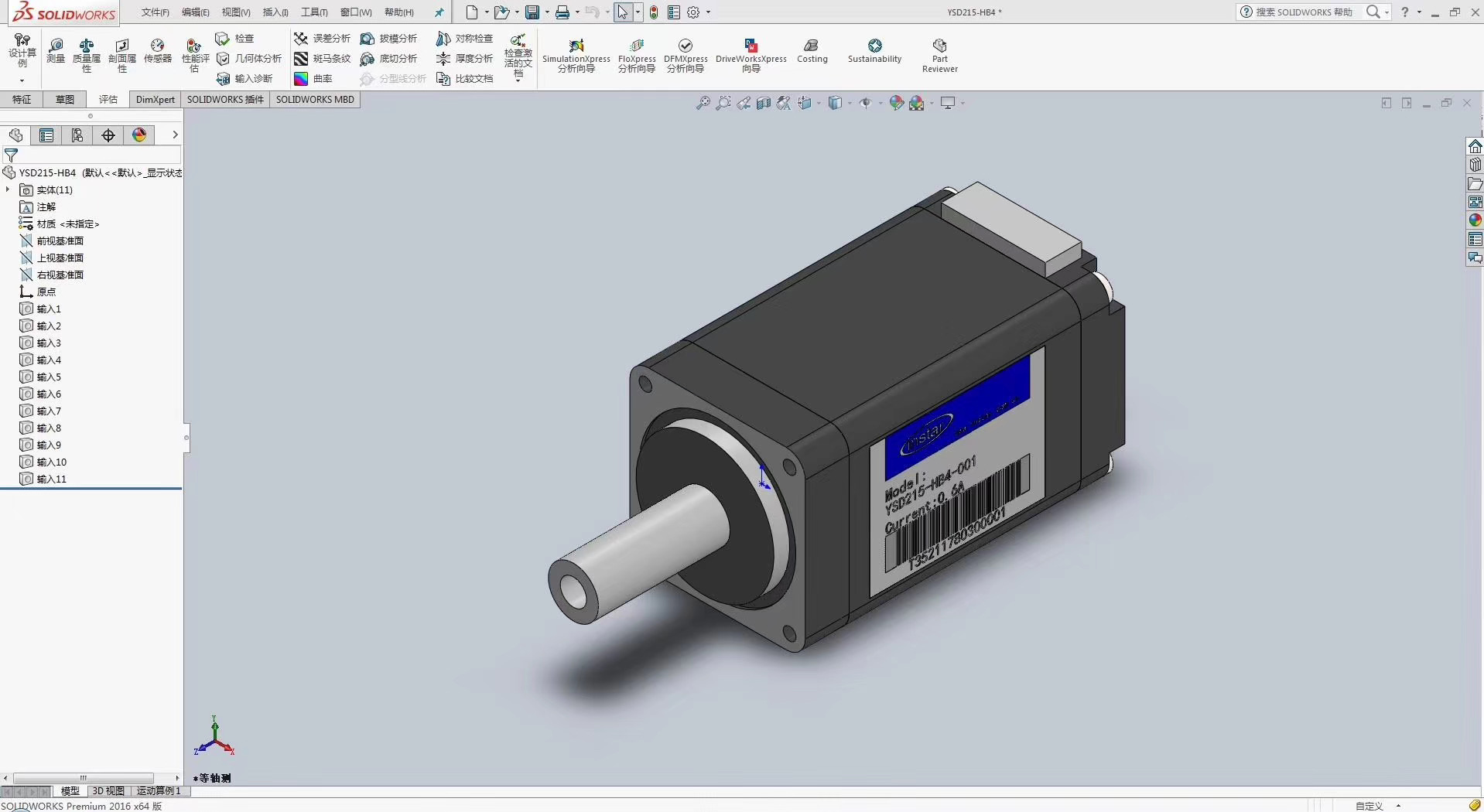Launch DFMXpress analysis wizard

click(686, 56)
